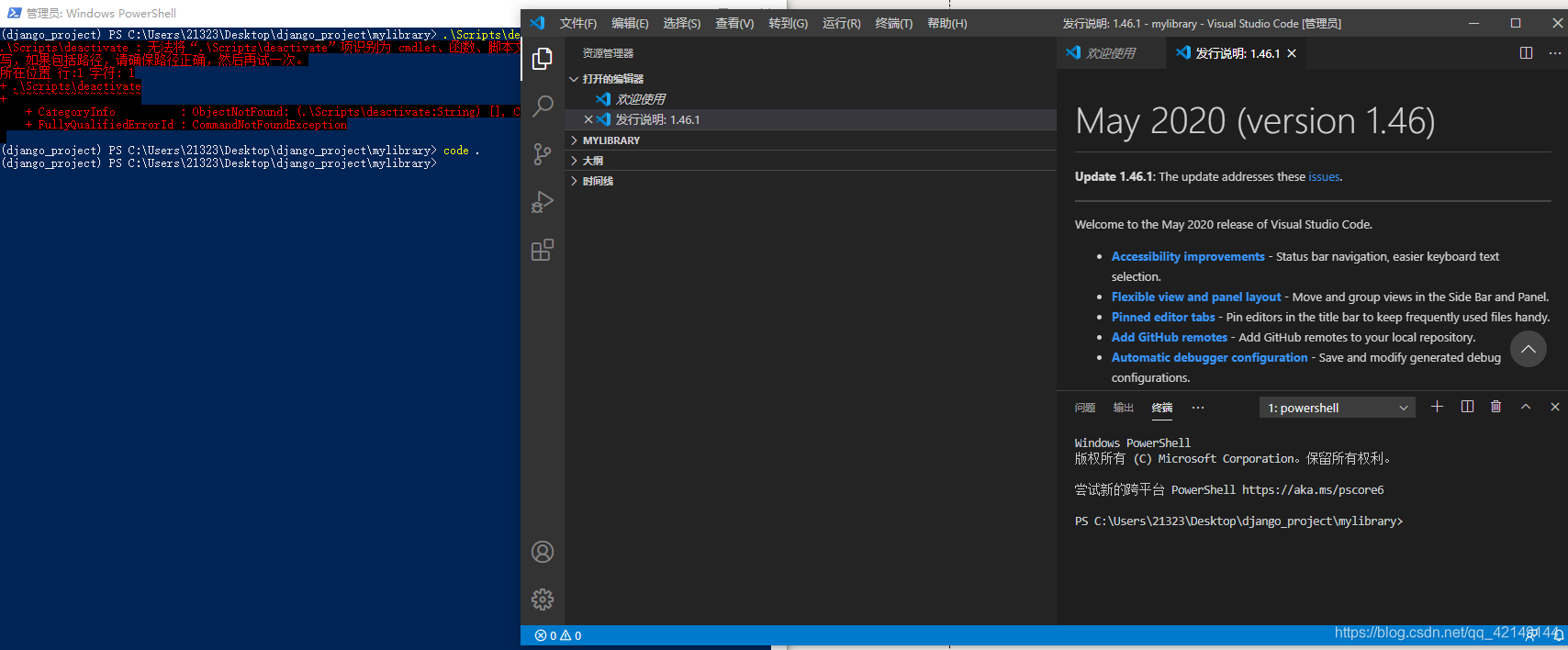The width and height of the screenshot is (1568, 650).
Task: Click the 资源管理器 explorer header
Action: click(608, 53)
